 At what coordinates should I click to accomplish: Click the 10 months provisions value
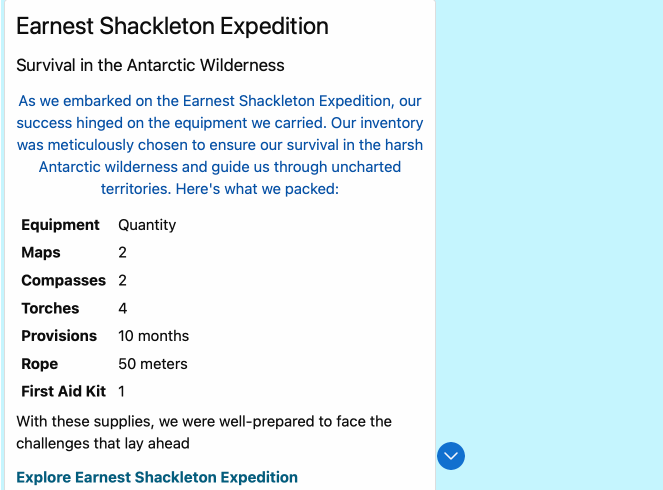pyautogui.click(x=153, y=336)
